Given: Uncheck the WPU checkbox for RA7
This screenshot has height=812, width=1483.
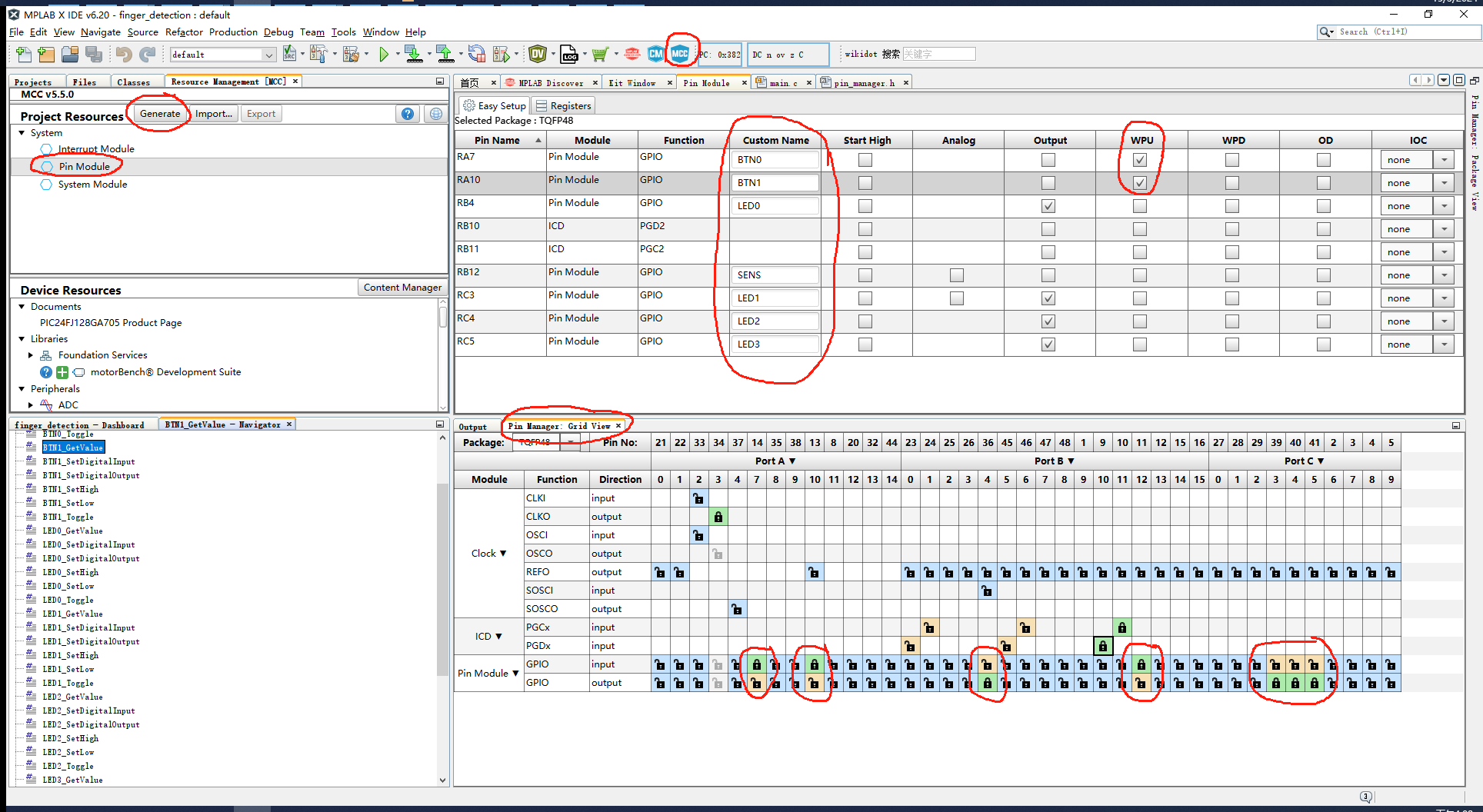Looking at the screenshot, I should [x=1140, y=160].
